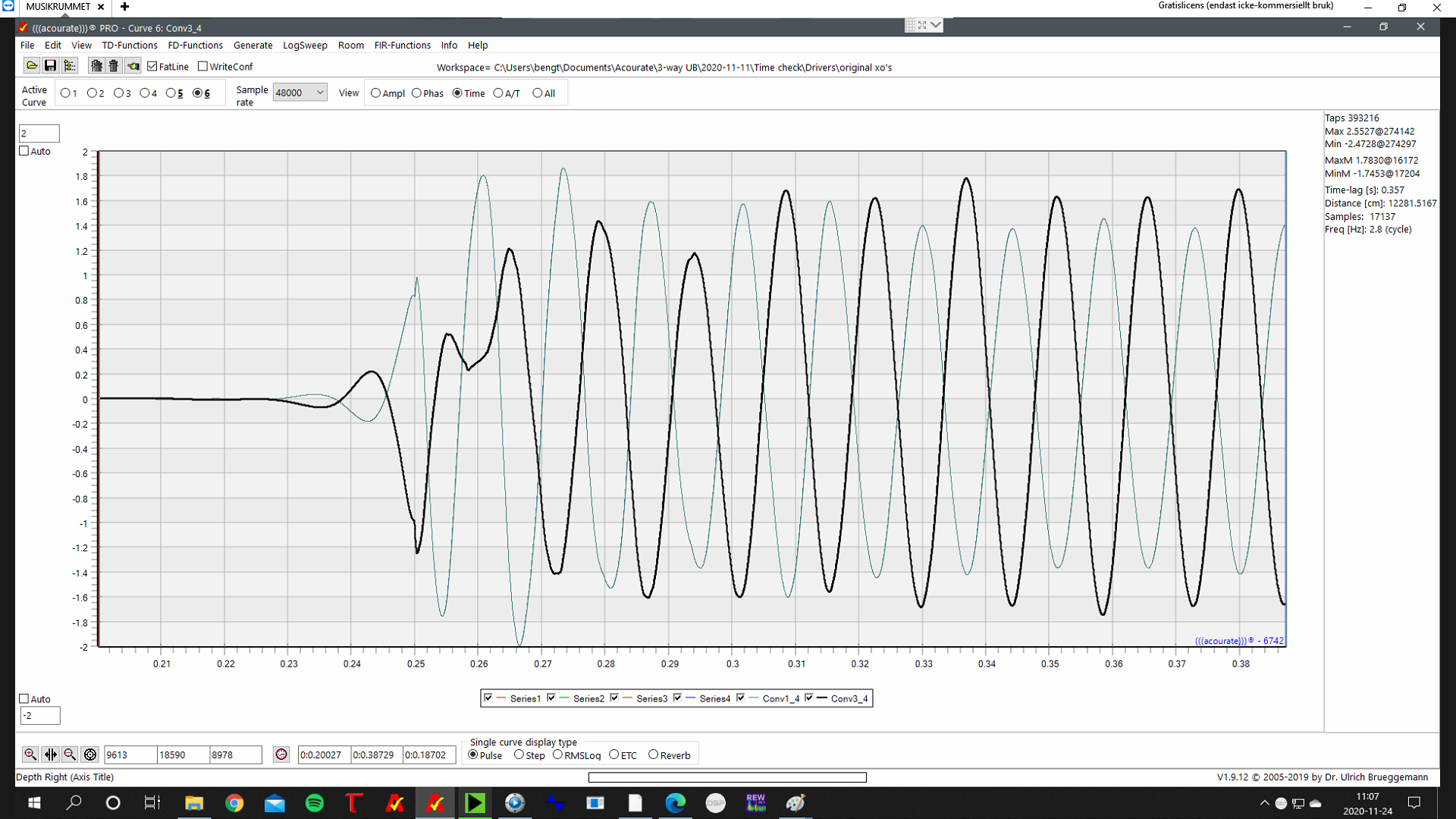This screenshot has width=1456, height=819.
Task: Open the TD-Functions menu
Action: coord(130,45)
